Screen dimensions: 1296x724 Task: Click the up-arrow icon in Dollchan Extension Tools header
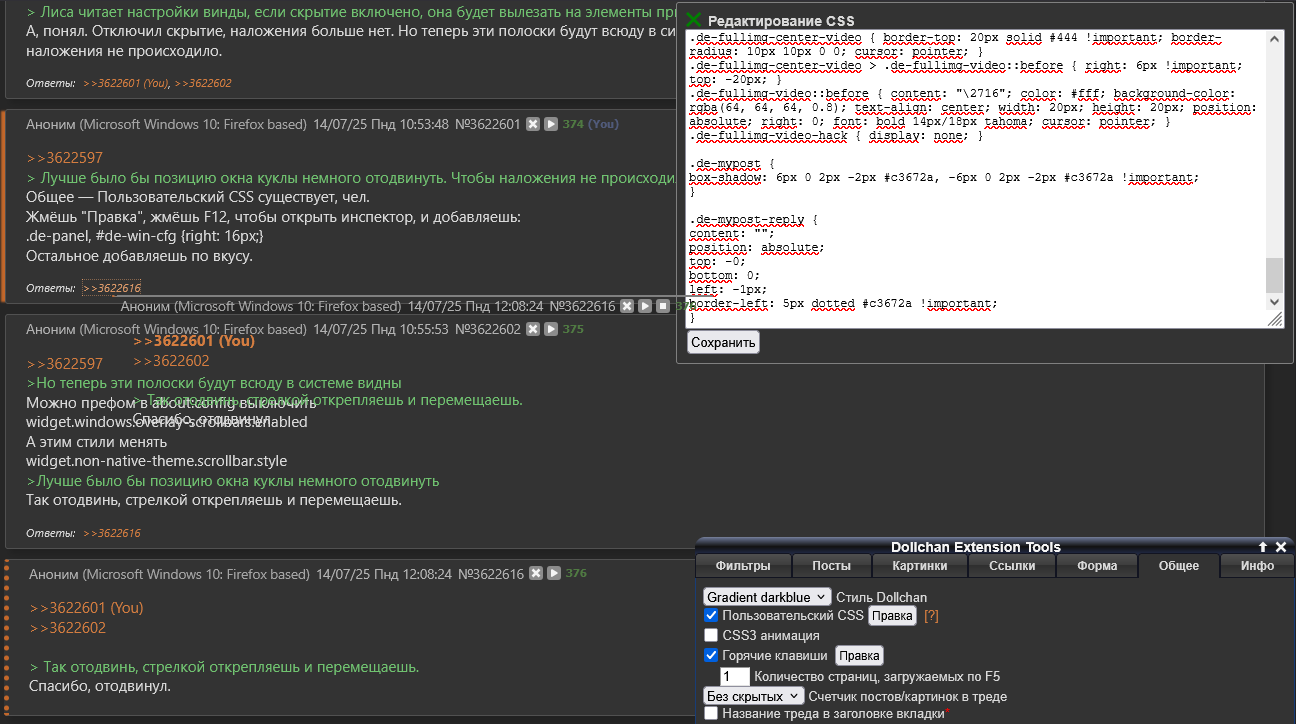(1263, 547)
